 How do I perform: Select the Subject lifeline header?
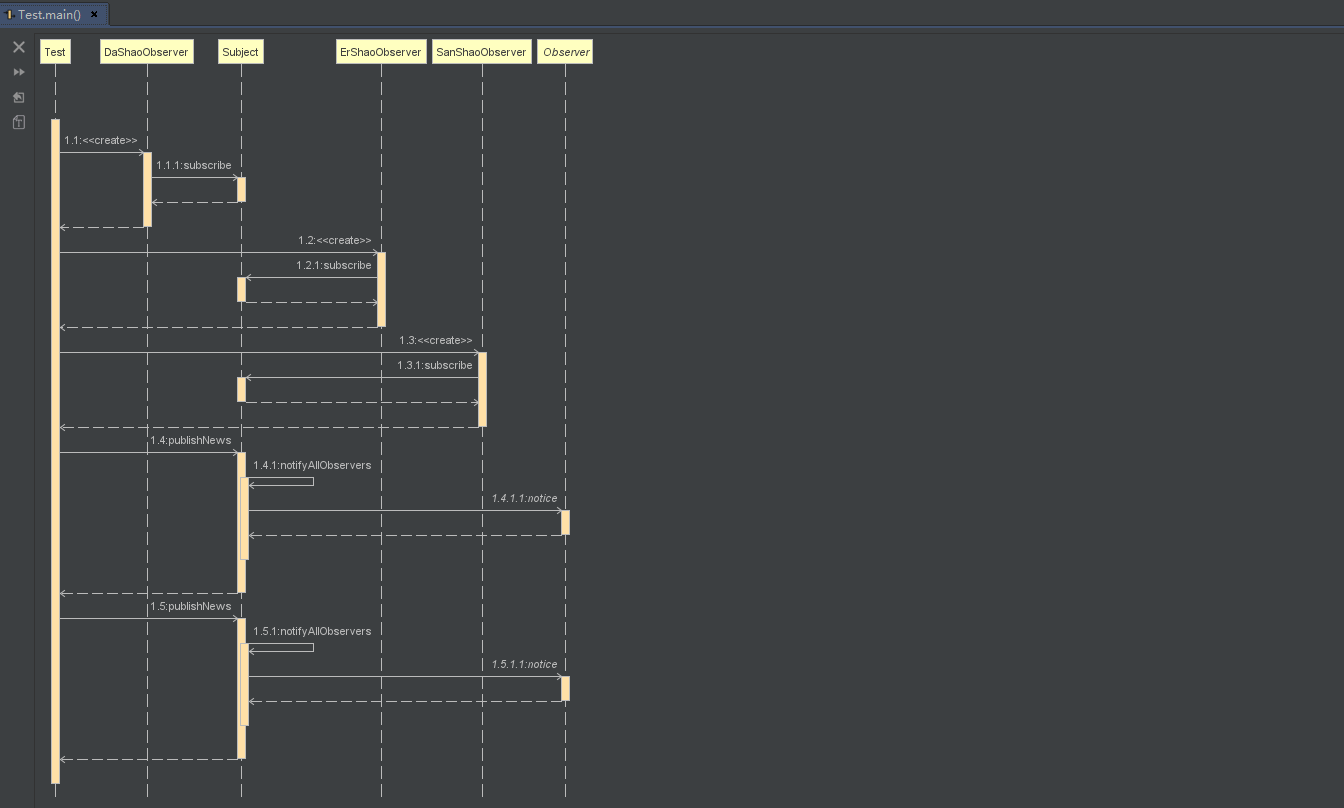click(240, 51)
